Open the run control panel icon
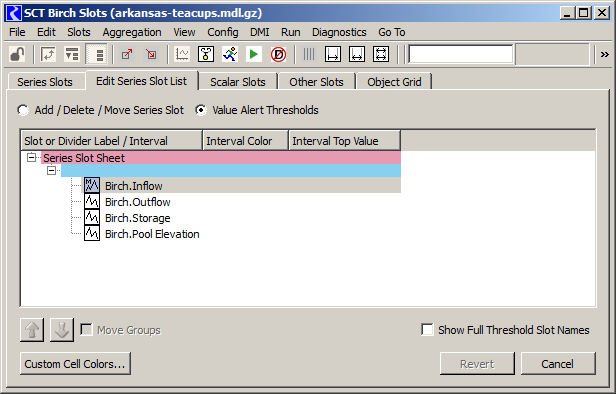Image resolution: width=616 pixels, height=394 pixels. 206,54
